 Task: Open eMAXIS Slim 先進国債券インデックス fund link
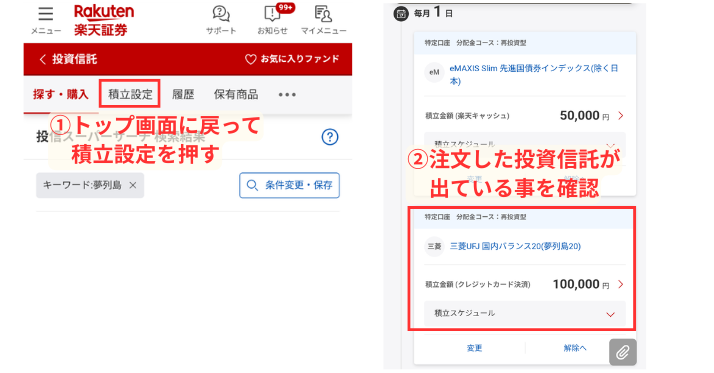tap(534, 75)
